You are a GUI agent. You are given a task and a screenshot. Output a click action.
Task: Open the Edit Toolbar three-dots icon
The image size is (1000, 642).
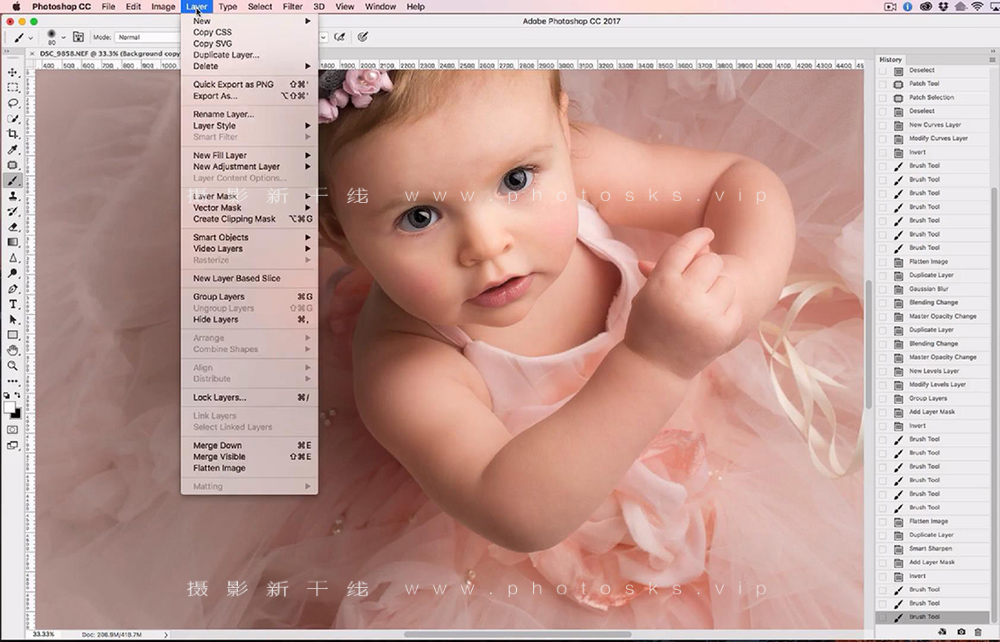(13, 381)
